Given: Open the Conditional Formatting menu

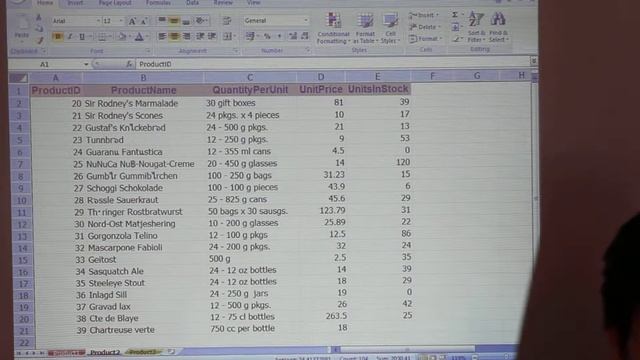Looking at the screenshot, I should pyautogui.click(x=333, y=28).
